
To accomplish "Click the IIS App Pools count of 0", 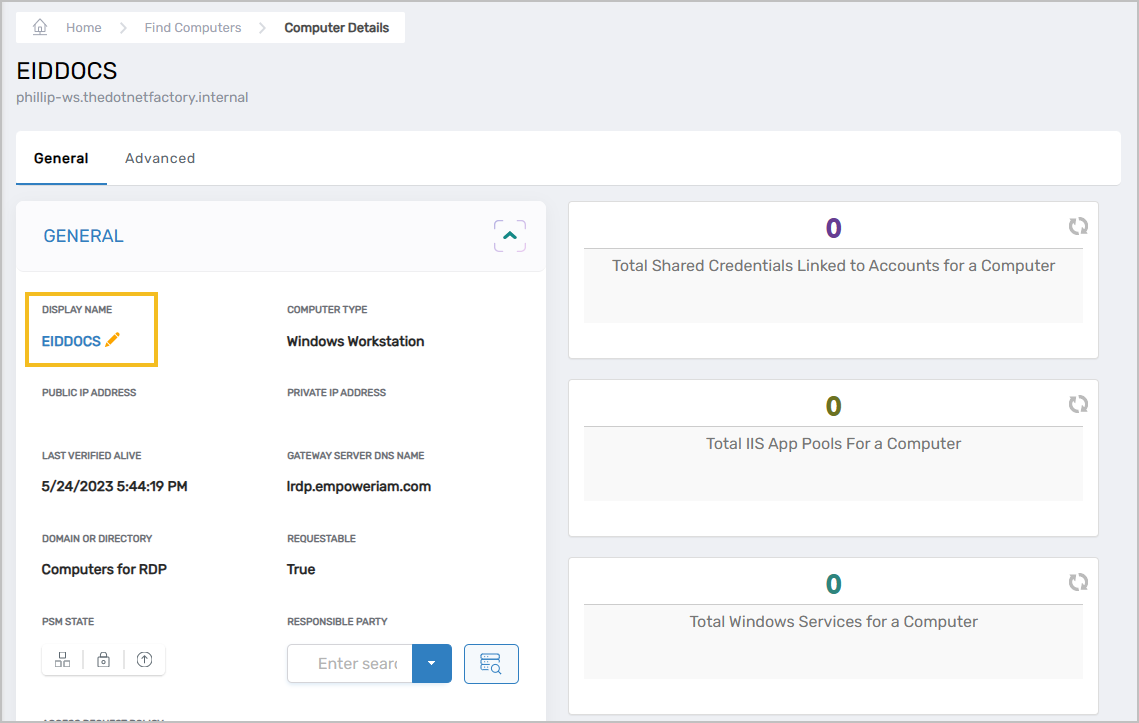I will (x=833, y=406).
